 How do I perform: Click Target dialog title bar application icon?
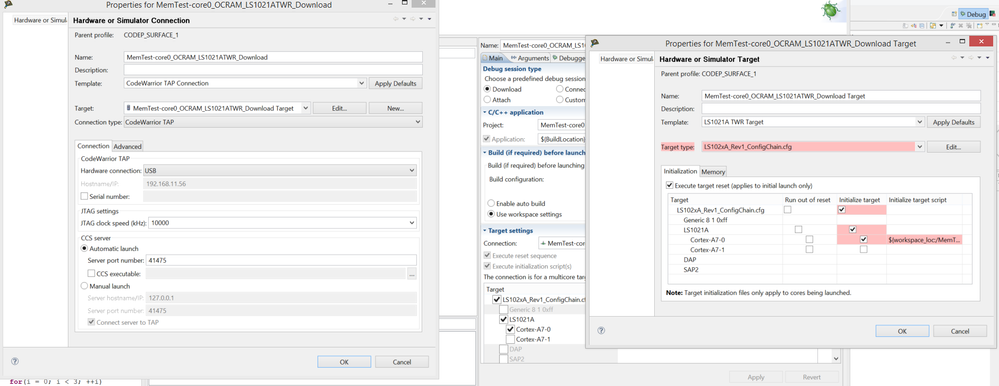click(x=595, y=43)
